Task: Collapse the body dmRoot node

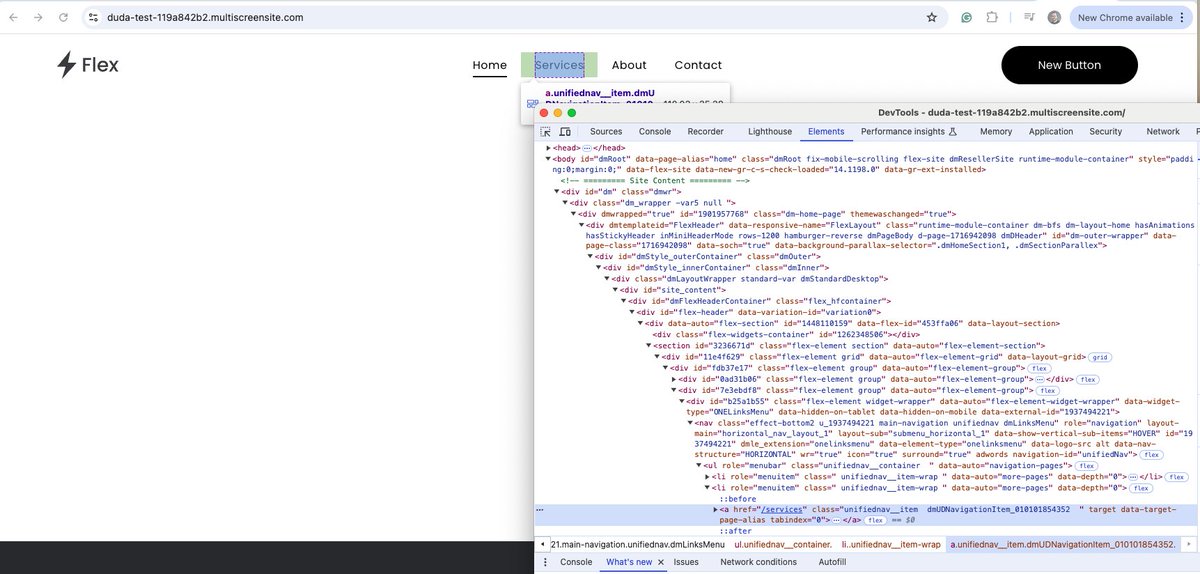Action: pos(548,158)
